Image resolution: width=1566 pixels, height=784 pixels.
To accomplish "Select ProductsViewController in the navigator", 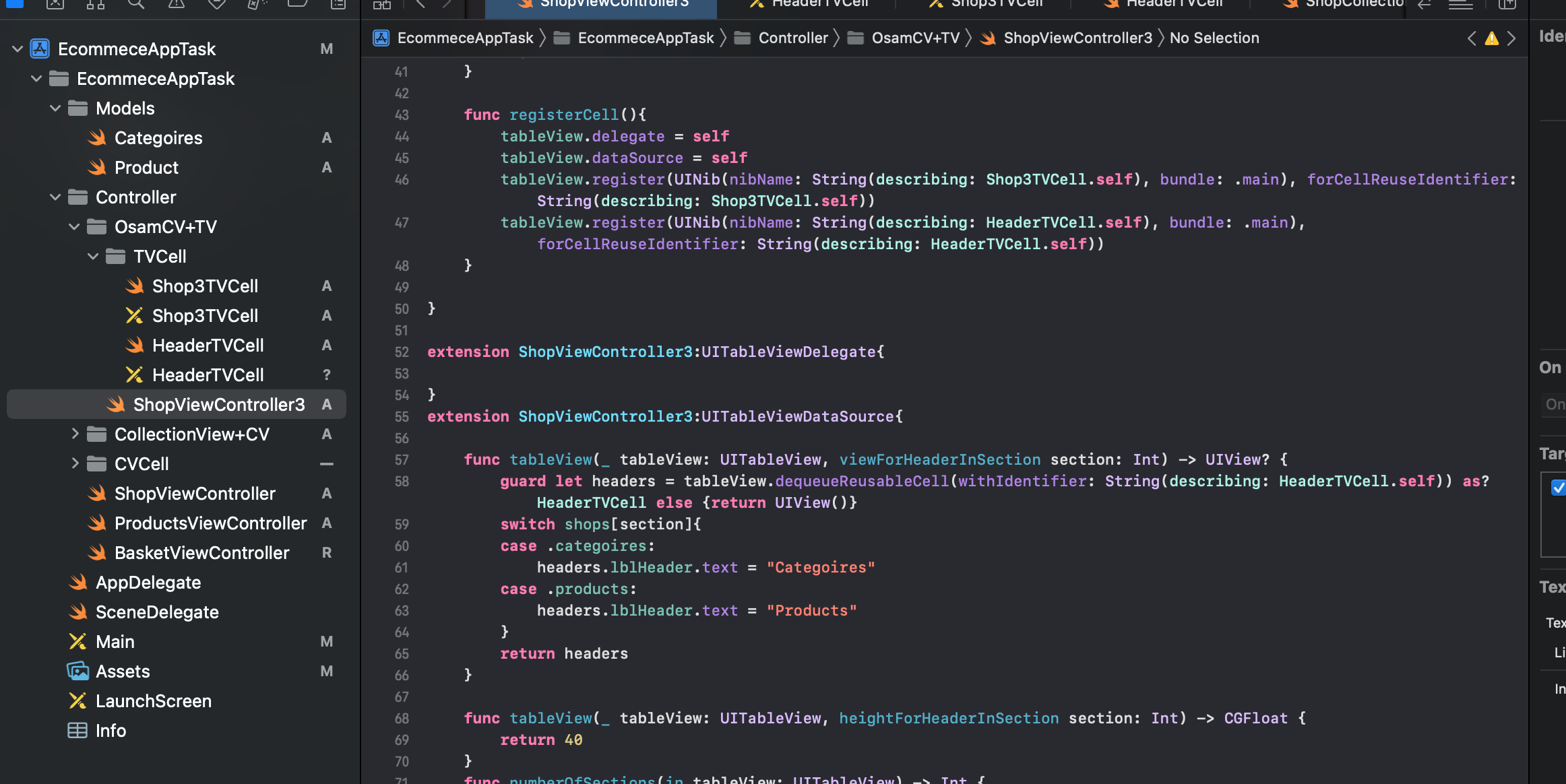I will point(210,523).
